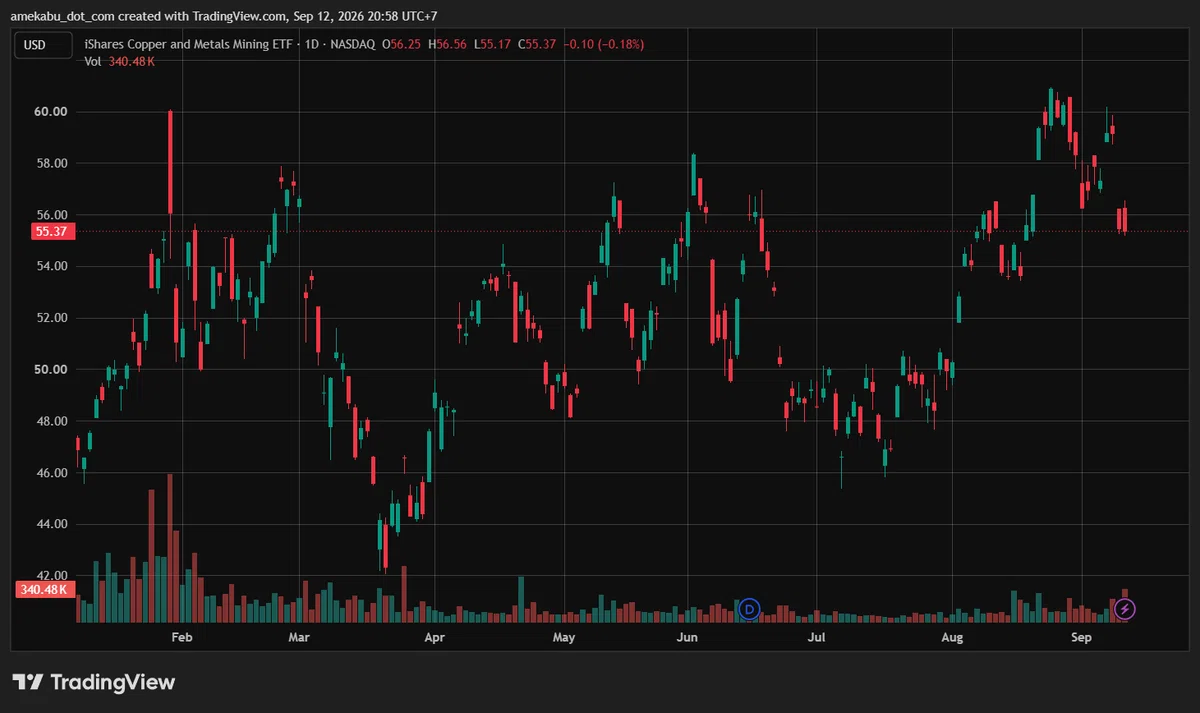Click the tallest red volume bar
This screenshot has width=1200, height=713.
coord(170,548)
